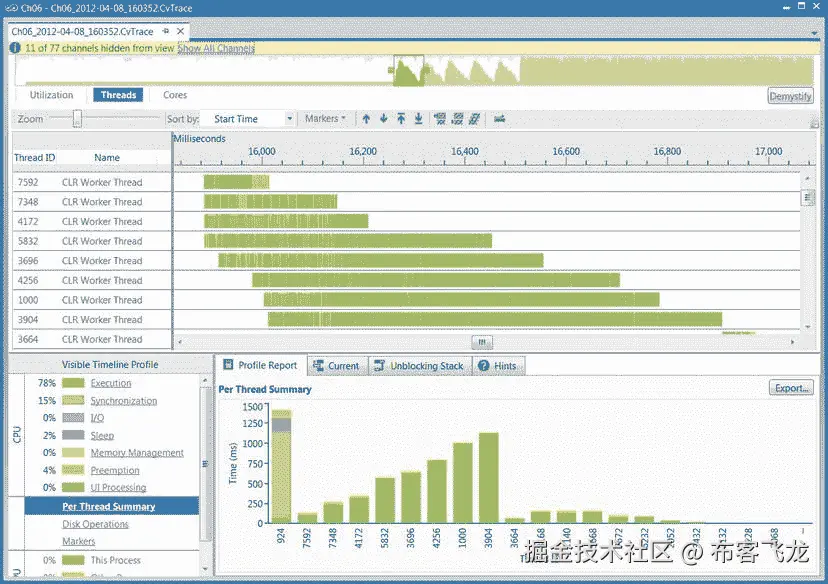Image resolution: width=828 pixels, height=584 pixels.
Task: Click the Profile Report tab icon
Action: point(228,365)
